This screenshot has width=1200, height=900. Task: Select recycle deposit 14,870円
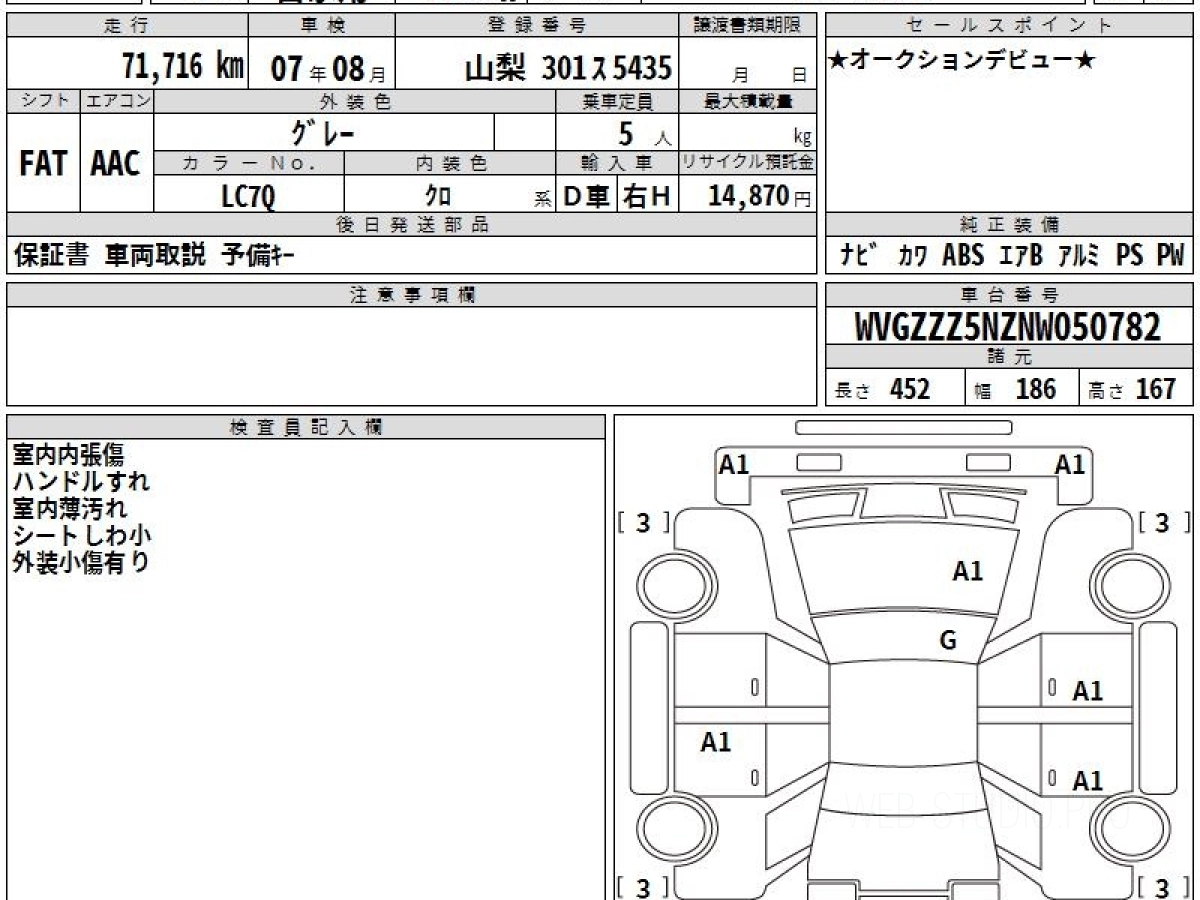click(760, 197)
